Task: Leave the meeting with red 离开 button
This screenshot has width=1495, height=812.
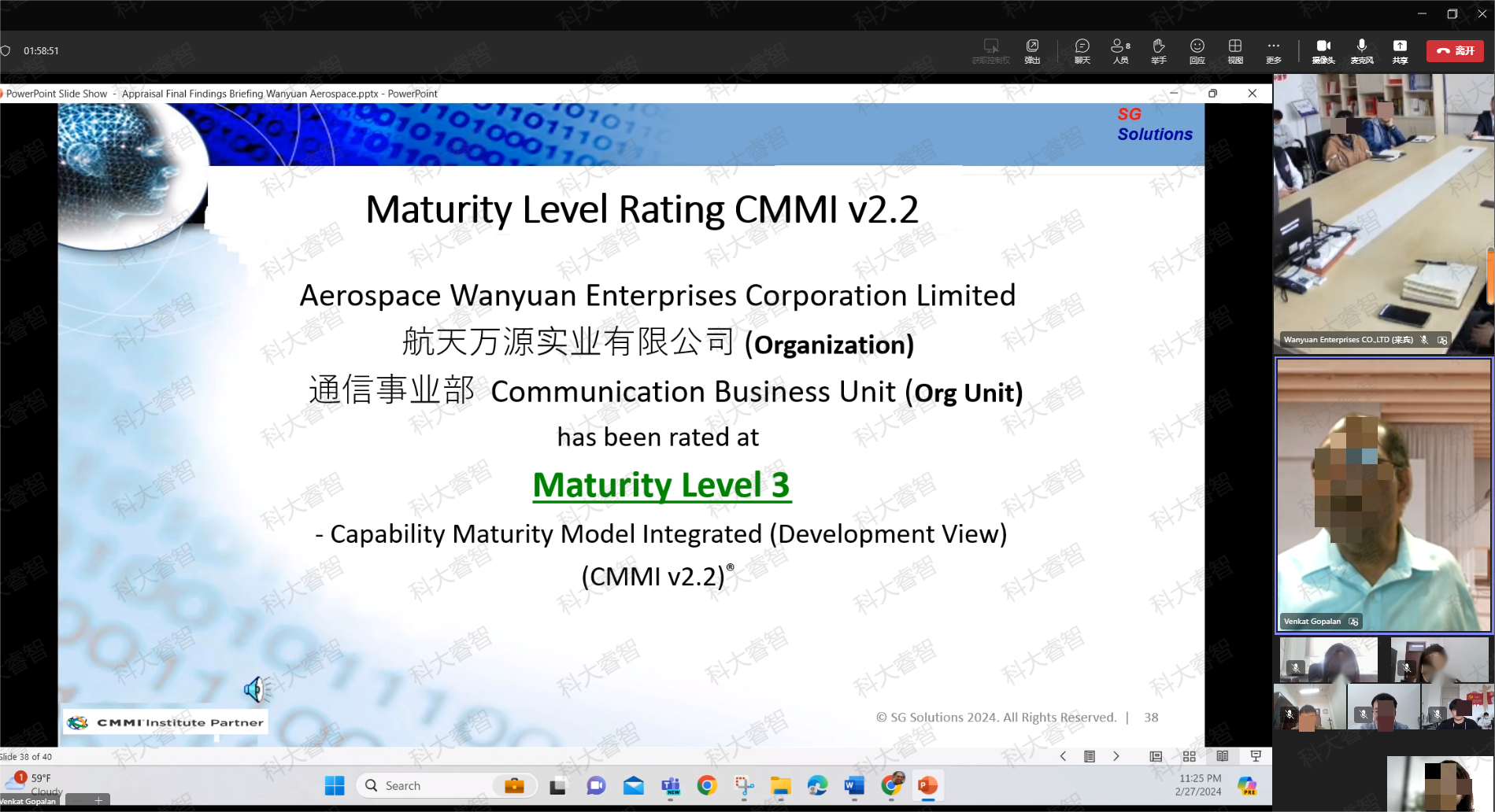Action: [1454, 50]
